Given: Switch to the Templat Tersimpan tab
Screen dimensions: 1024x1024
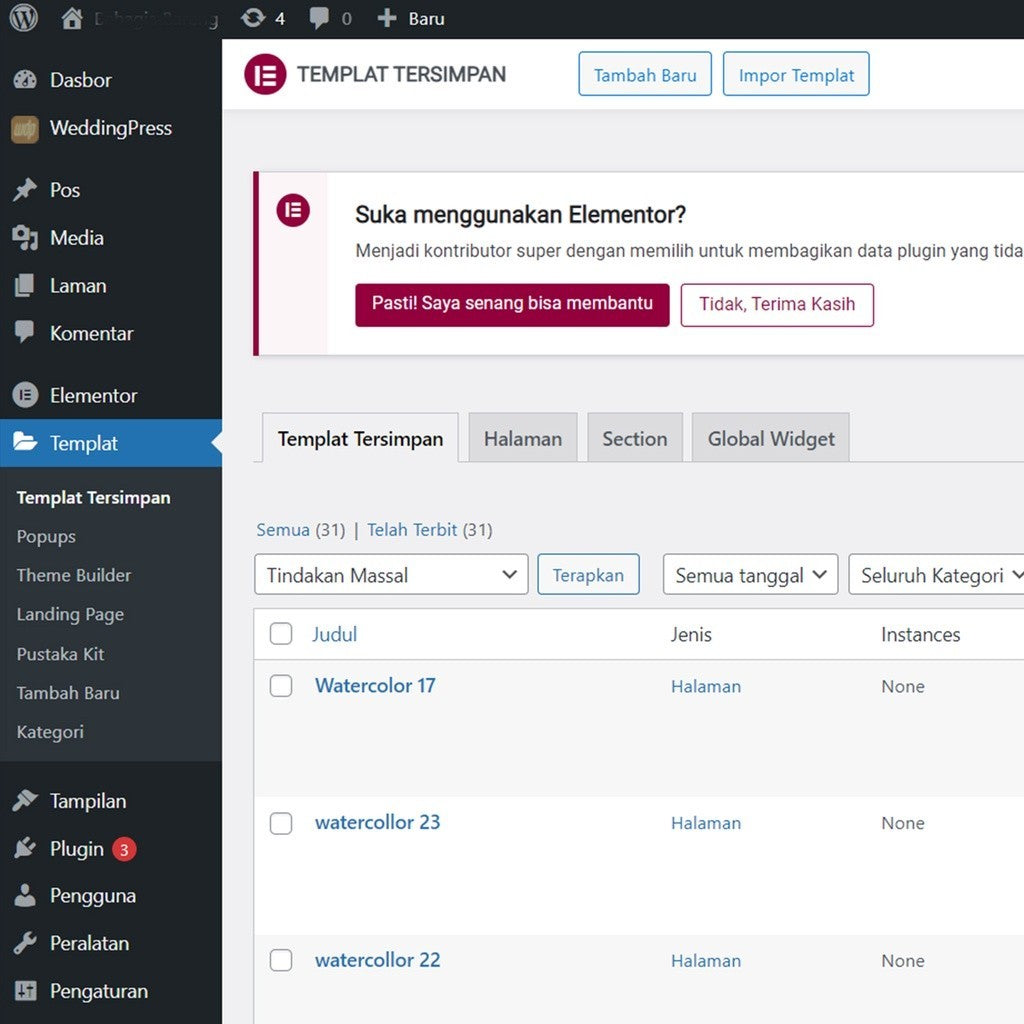Looking at the screenshot, I should click(x=360, y=438).
